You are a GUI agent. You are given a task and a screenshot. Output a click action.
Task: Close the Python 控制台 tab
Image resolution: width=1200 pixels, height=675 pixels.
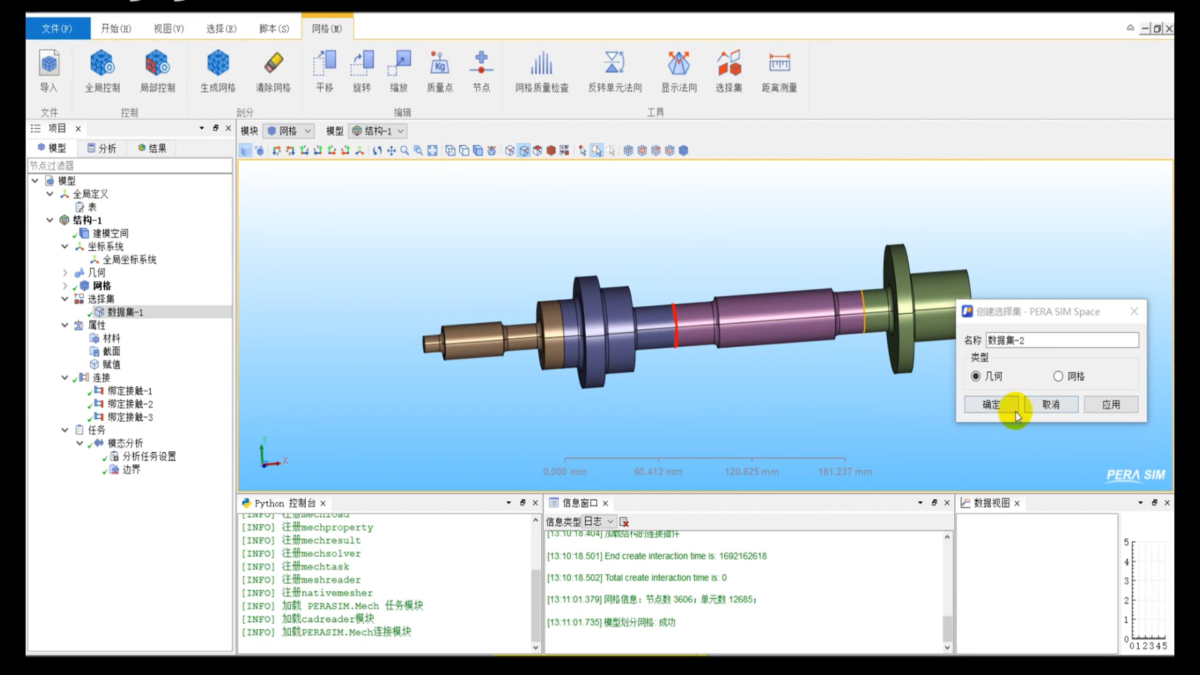pyautogui.click(x=323, y=503)
